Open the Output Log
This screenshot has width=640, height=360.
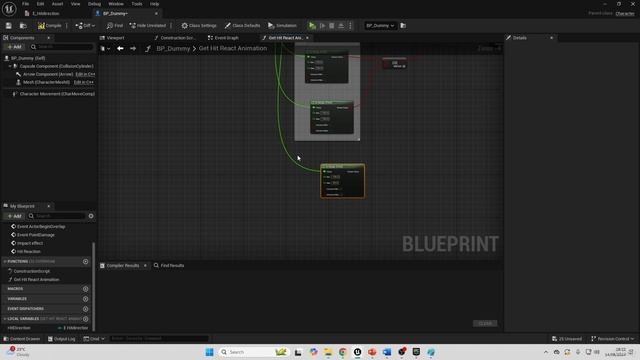pos(62,339)
